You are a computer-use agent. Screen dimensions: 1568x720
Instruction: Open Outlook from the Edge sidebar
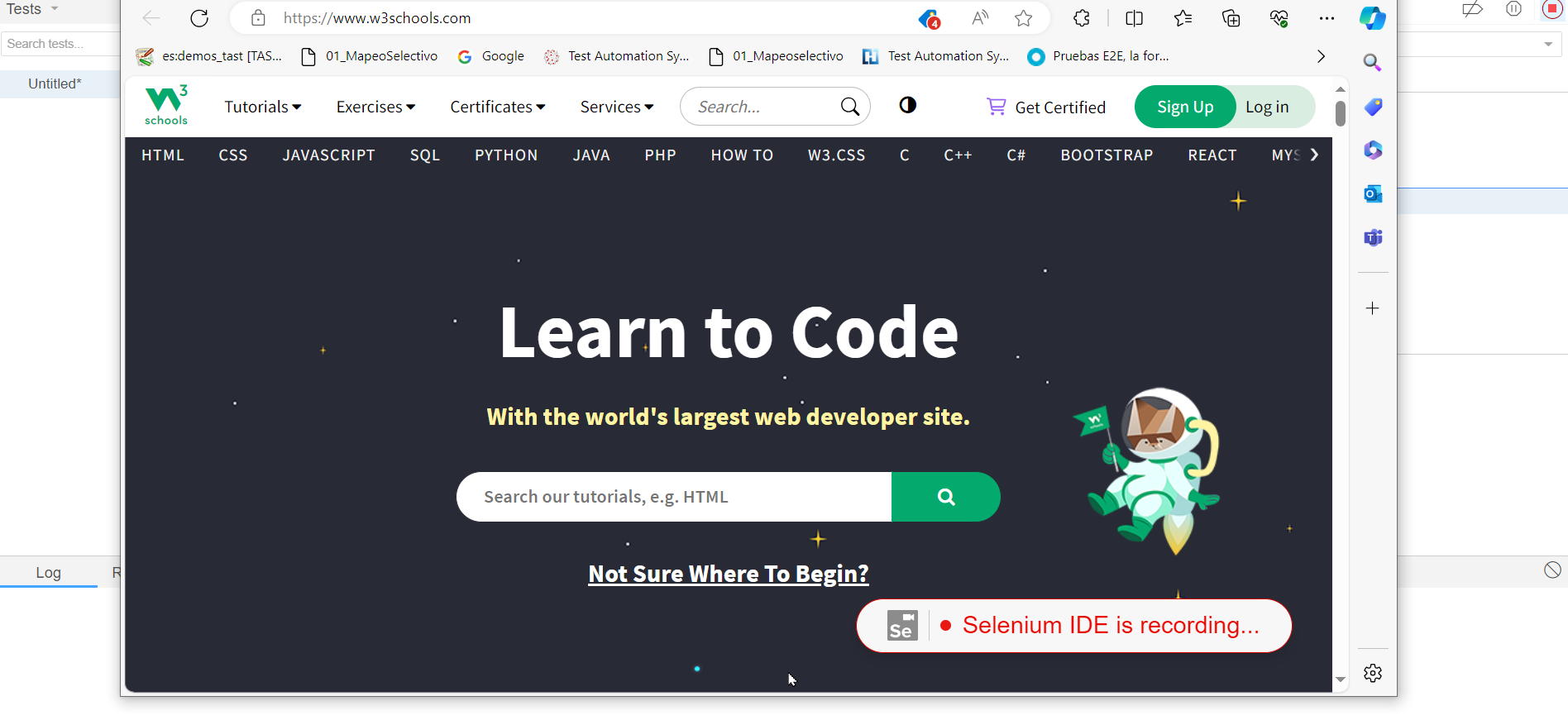click(x=1373, y=194)
